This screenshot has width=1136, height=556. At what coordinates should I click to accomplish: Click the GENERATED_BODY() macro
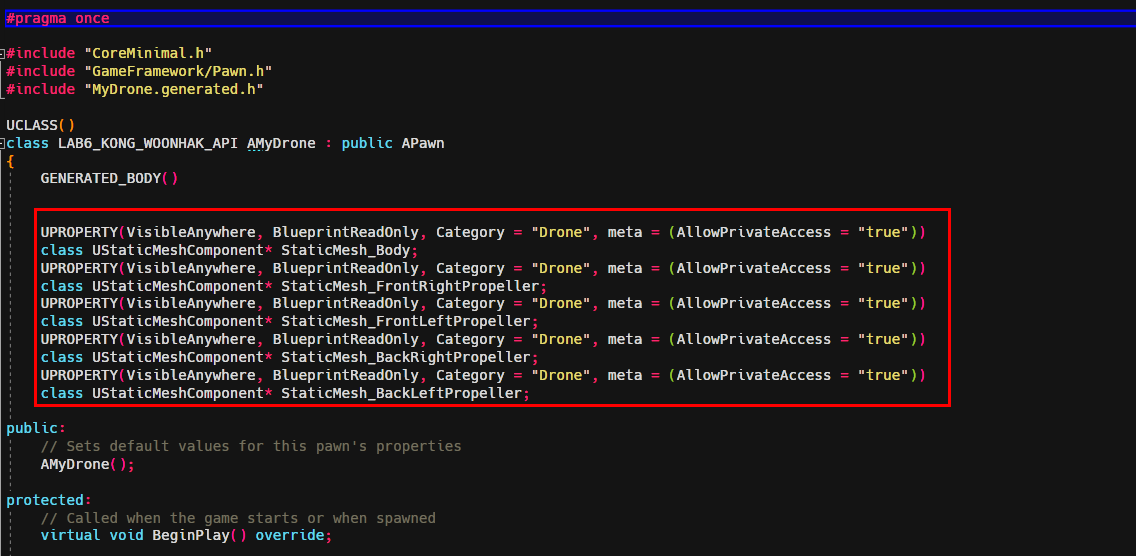click(x=109, y=178)
